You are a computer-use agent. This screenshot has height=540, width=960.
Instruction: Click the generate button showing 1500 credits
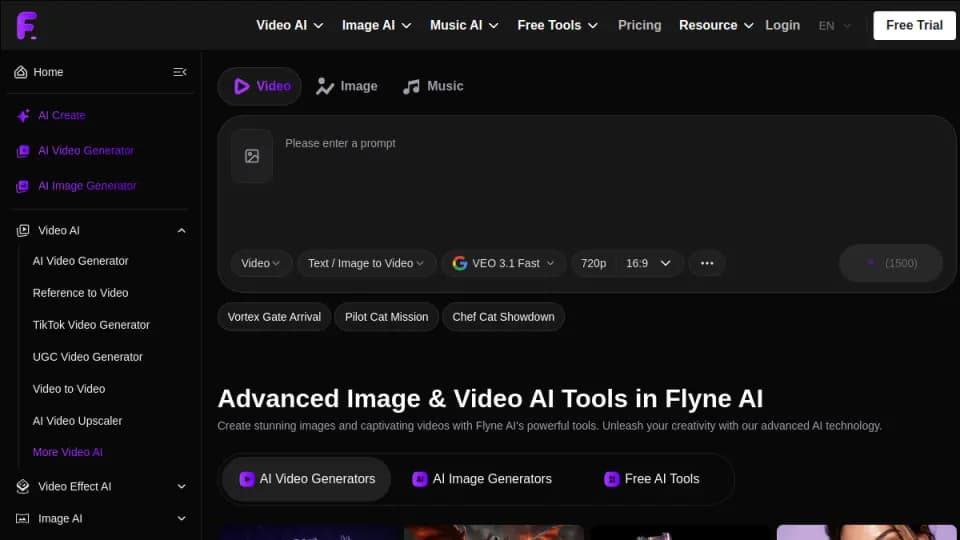click(891, 263)
